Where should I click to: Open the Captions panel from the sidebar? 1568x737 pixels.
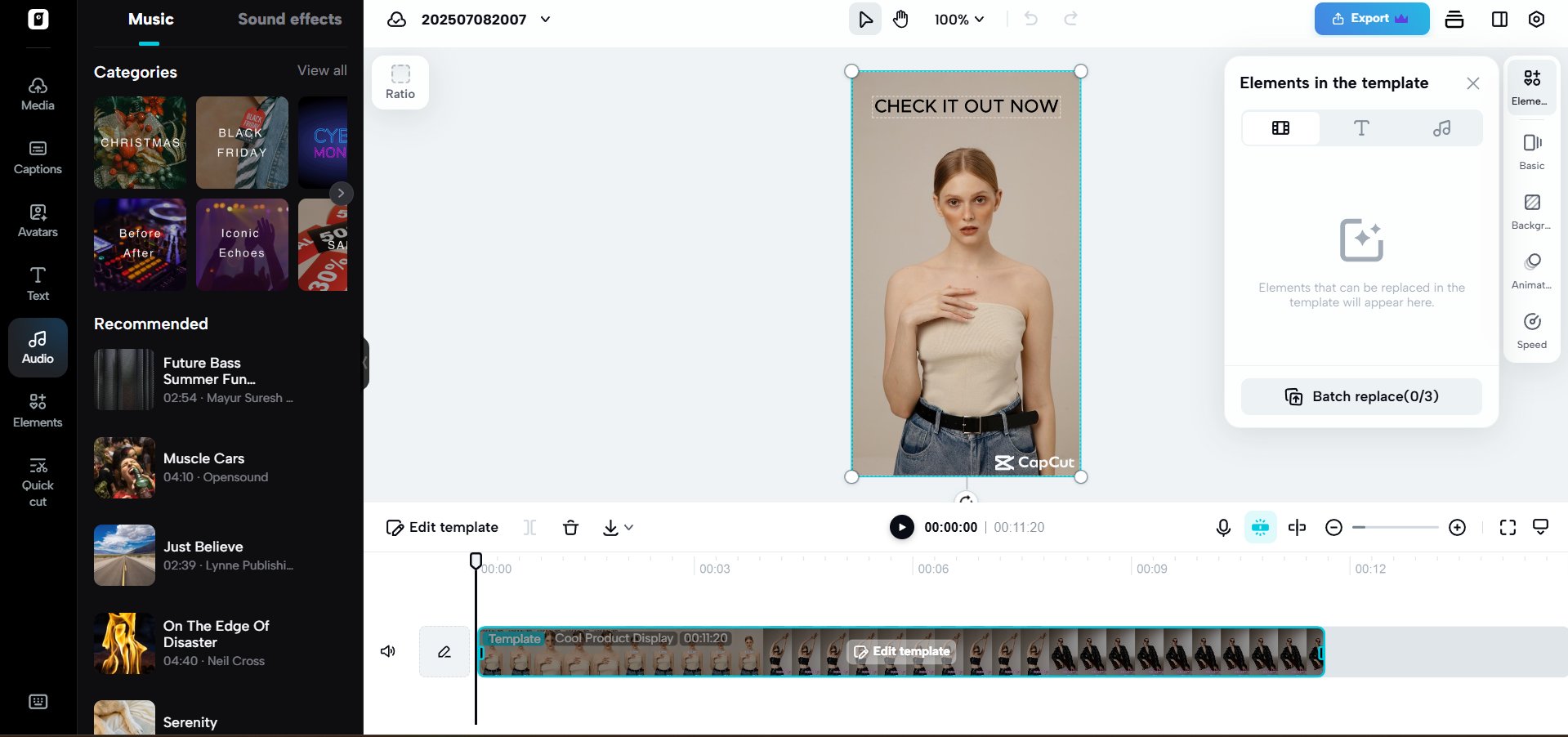38,157
